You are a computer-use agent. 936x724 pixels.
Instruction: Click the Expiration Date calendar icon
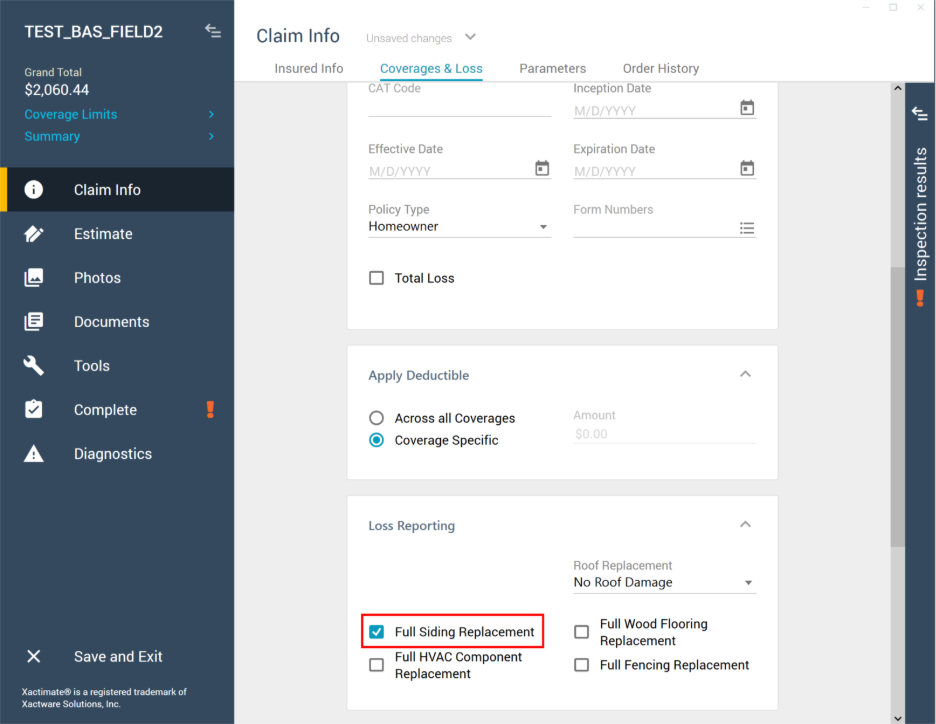[747, 169]
